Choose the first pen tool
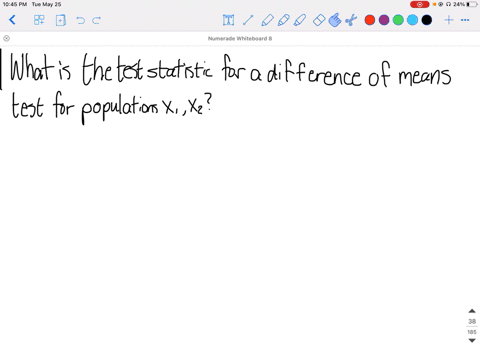480x360 pixels. (267, 20)
